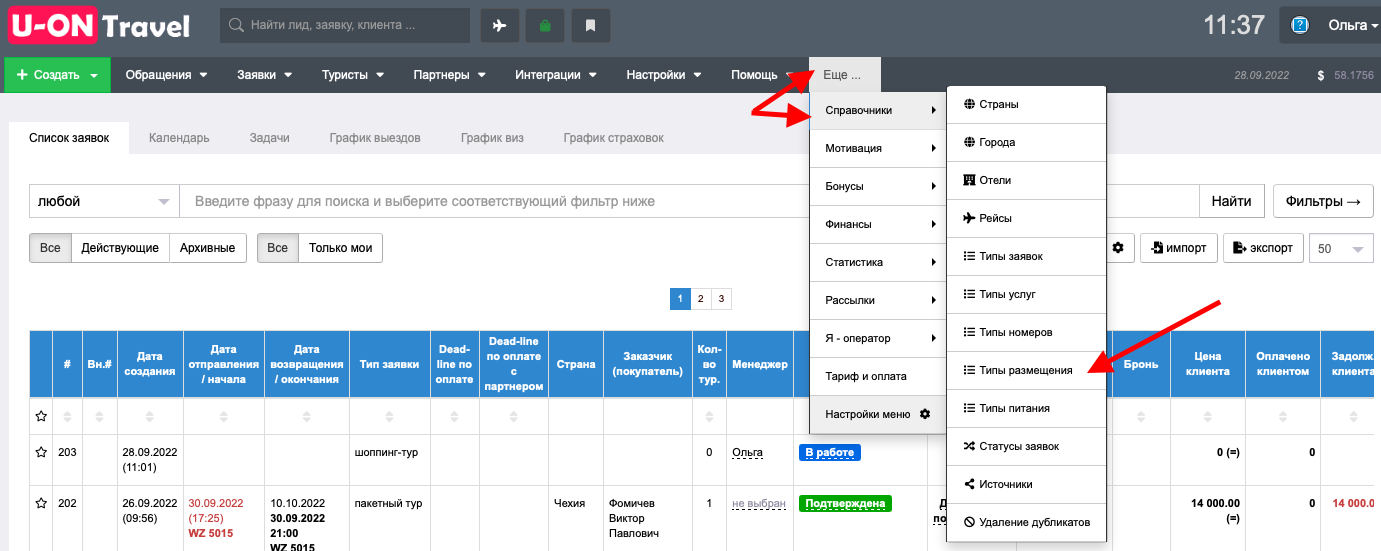The width and height of the screenshot is (1381, 551).
Task: Click the list icon beside Типы заявок
Action: point(968,256)
